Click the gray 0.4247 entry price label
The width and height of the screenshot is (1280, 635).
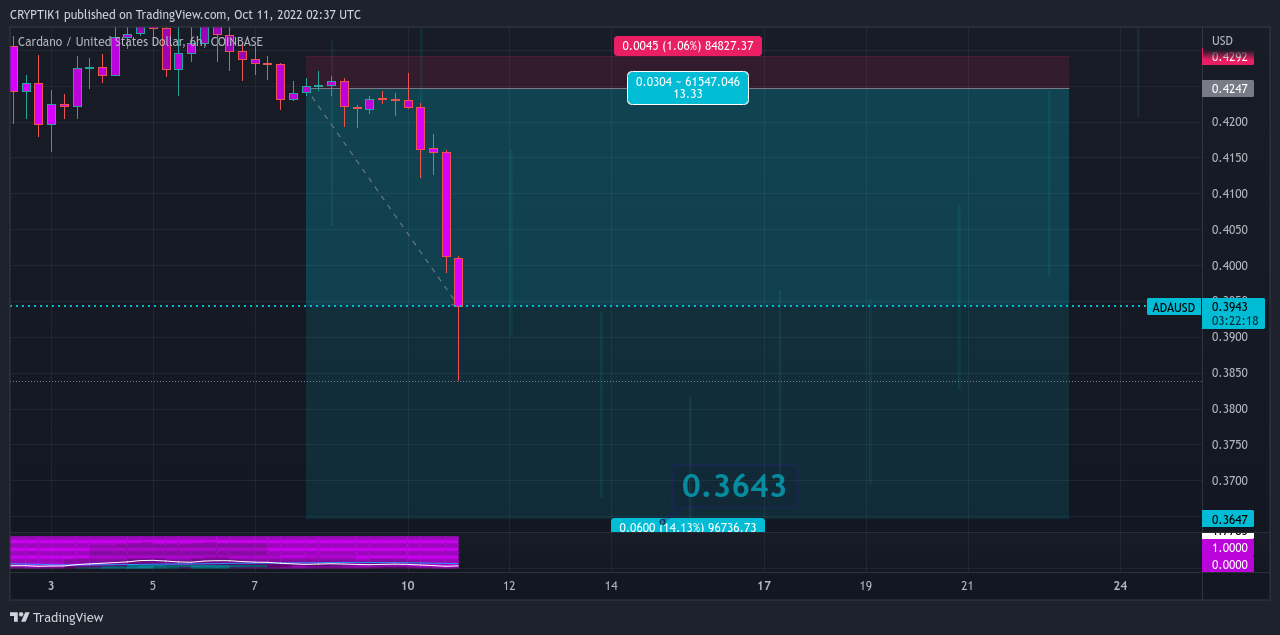(1228, 89)
